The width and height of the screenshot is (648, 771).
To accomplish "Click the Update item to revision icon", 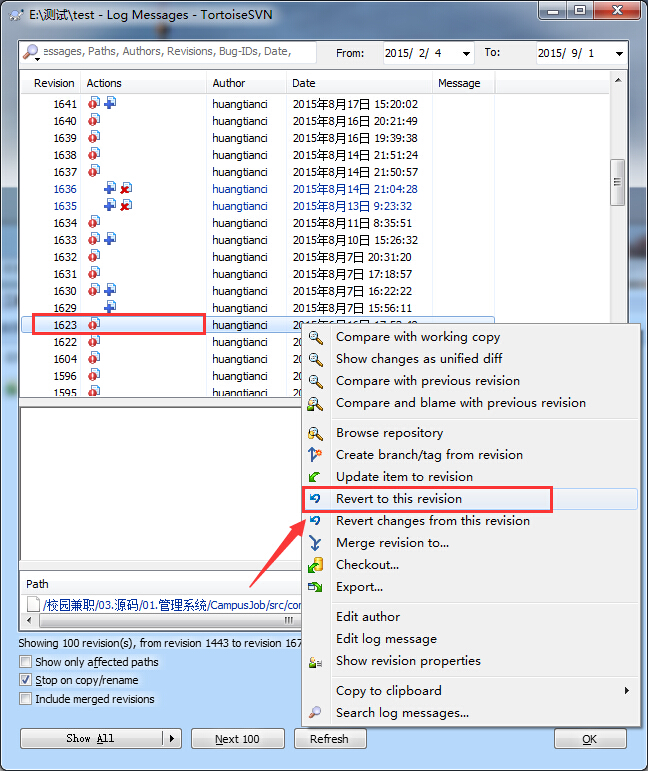I will tap(315, 476).
